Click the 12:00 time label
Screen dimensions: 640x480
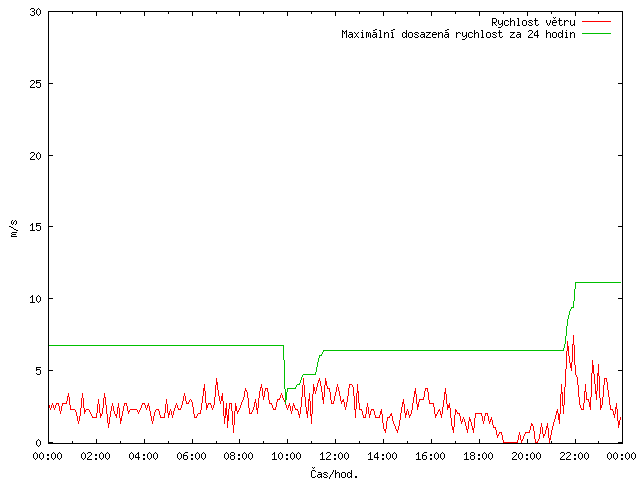pos(334,456)
